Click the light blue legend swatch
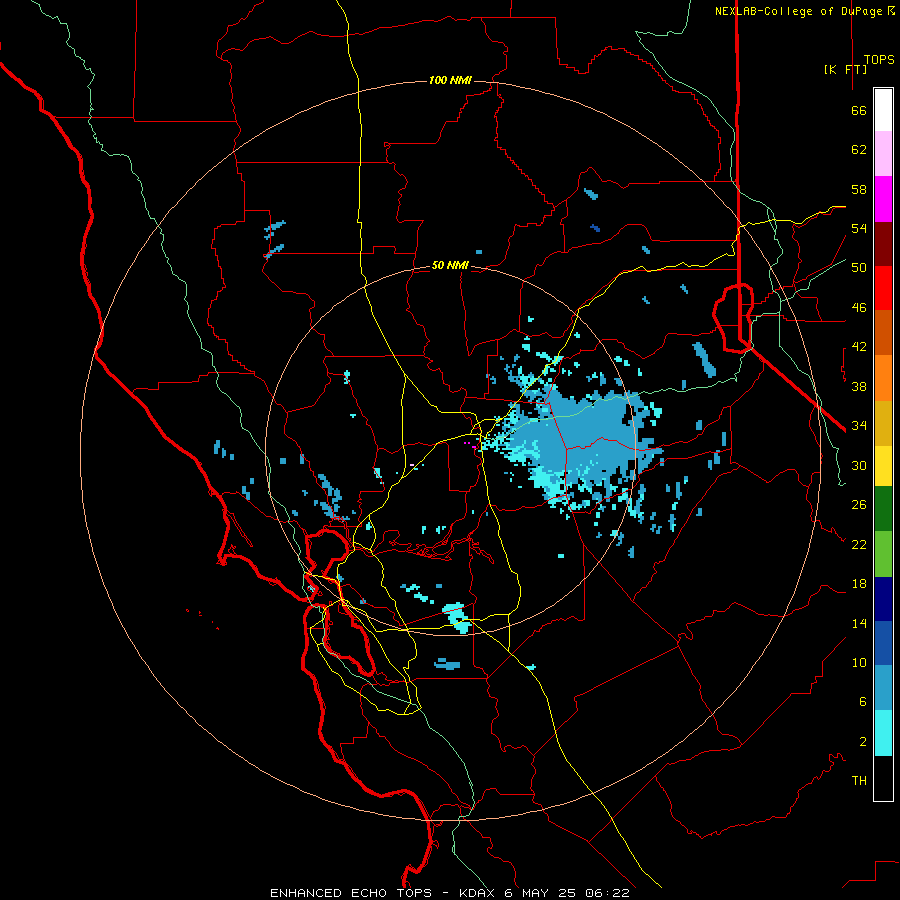Viewport: 900px width, 900px height. (x=883, y=688)
